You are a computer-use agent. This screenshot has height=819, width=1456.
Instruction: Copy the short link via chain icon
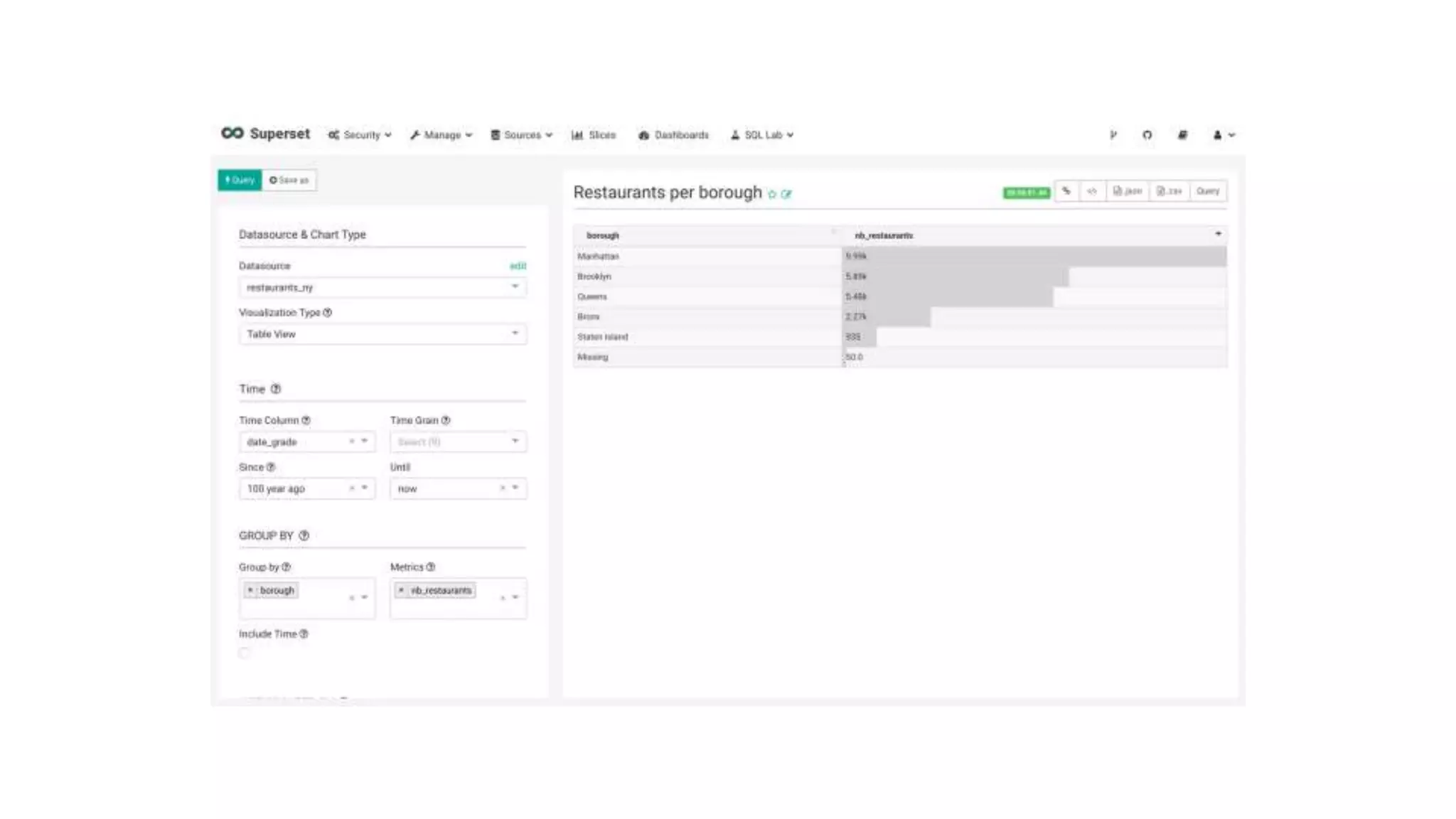[x=1066, y=191]
